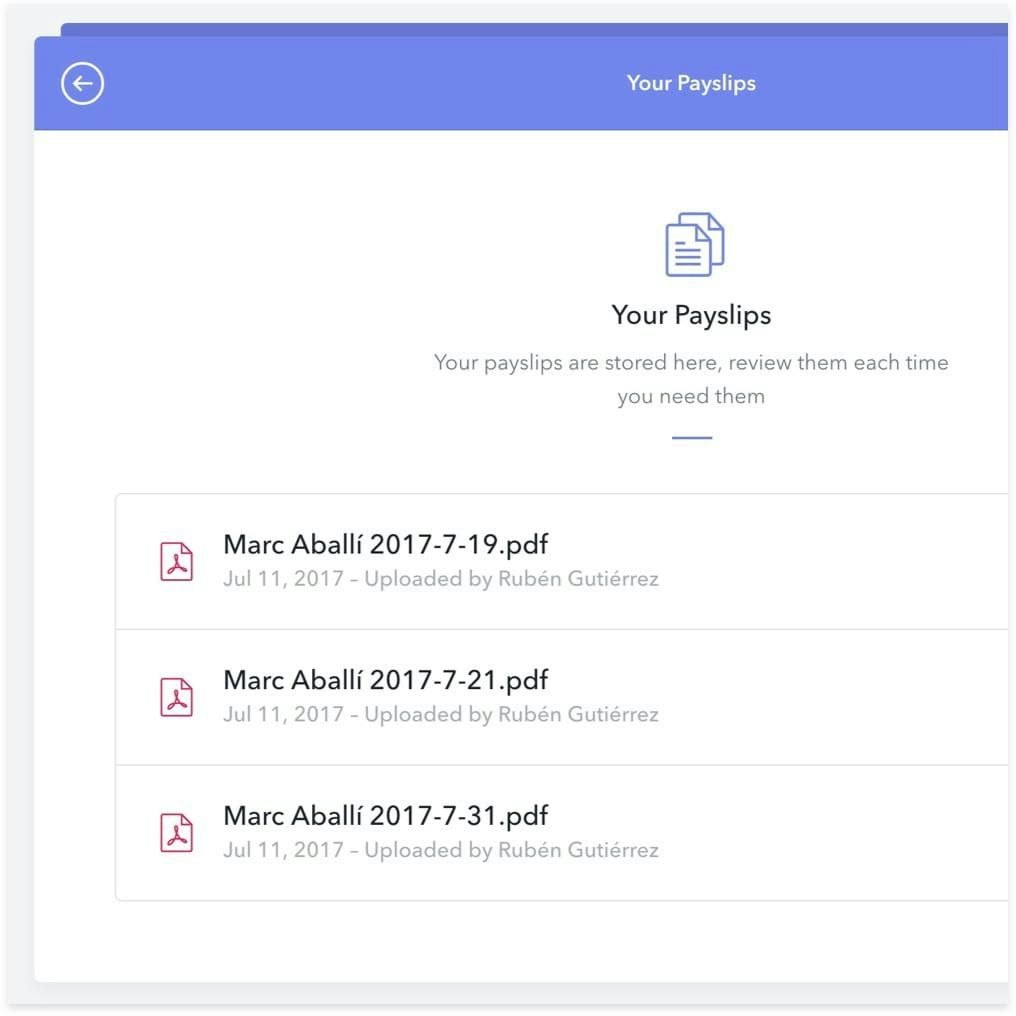Viewport: 1016px width, 1016px height.
Task: Click the PDF icon for the 2017-7-21 payslip
Action: 177,697
